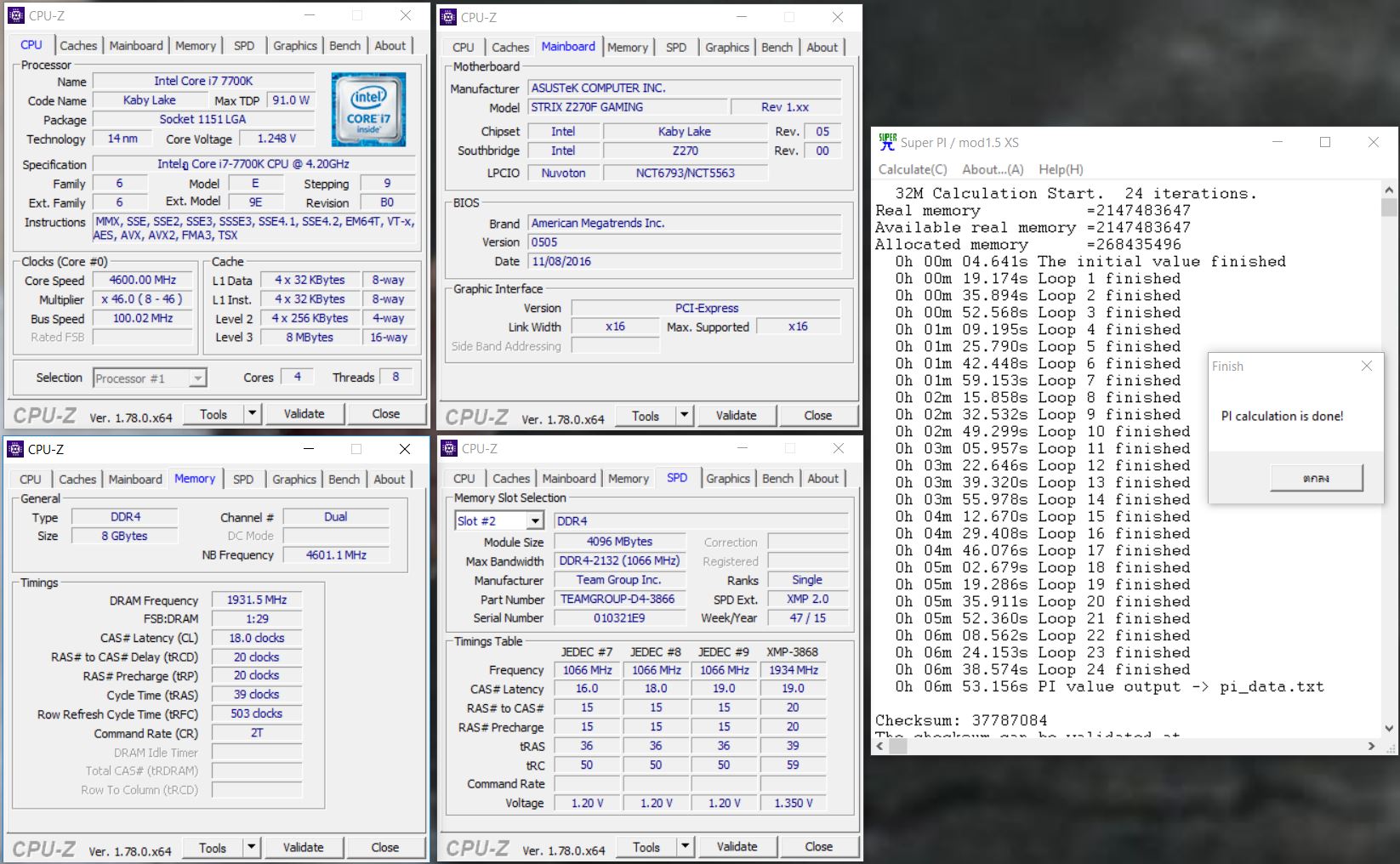1400x864 pixels.
Task: Expand the Slot #2 memory slot dropdown
Action: click(x=535, y=521)
